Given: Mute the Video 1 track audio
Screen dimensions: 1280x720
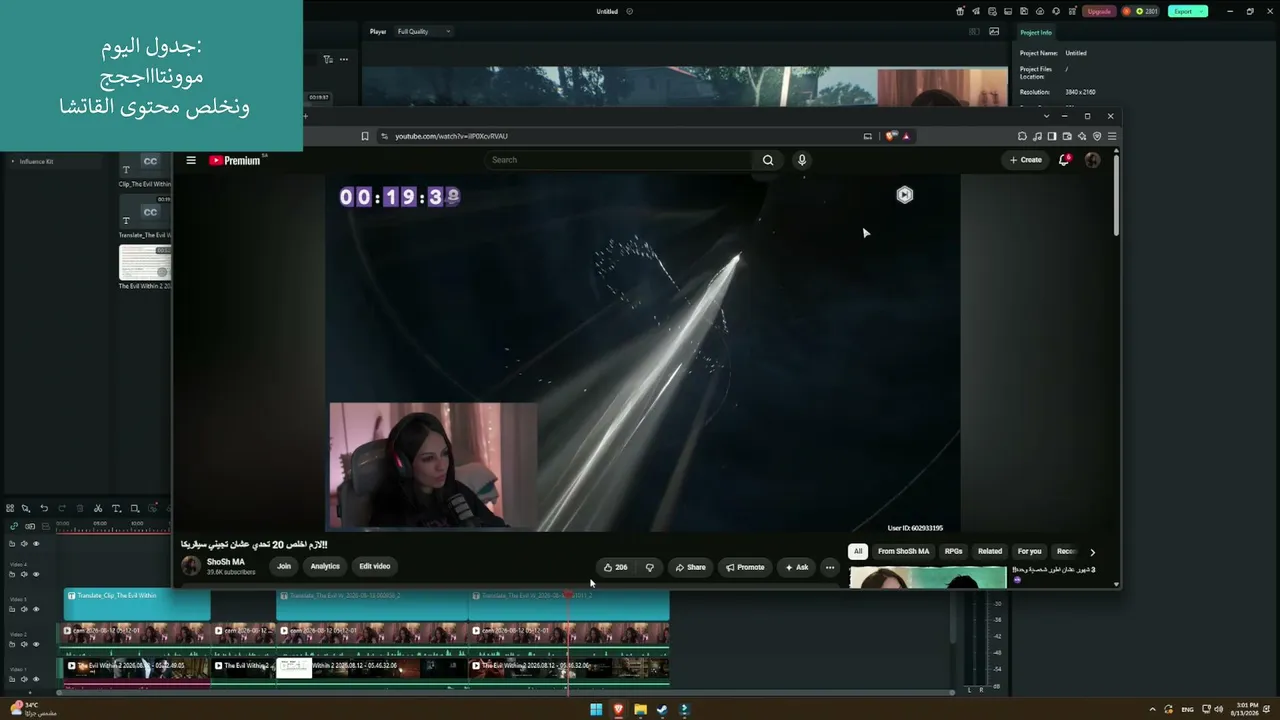Looking at the screenshot, I should (24, 679).
